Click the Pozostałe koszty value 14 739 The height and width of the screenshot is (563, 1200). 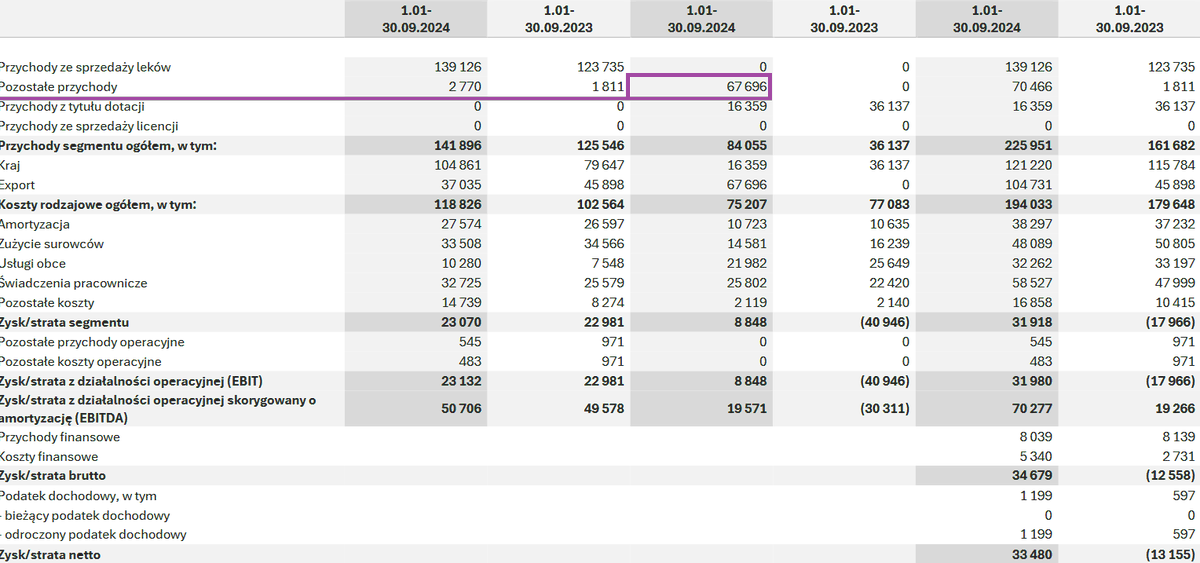tap(463, 303)
